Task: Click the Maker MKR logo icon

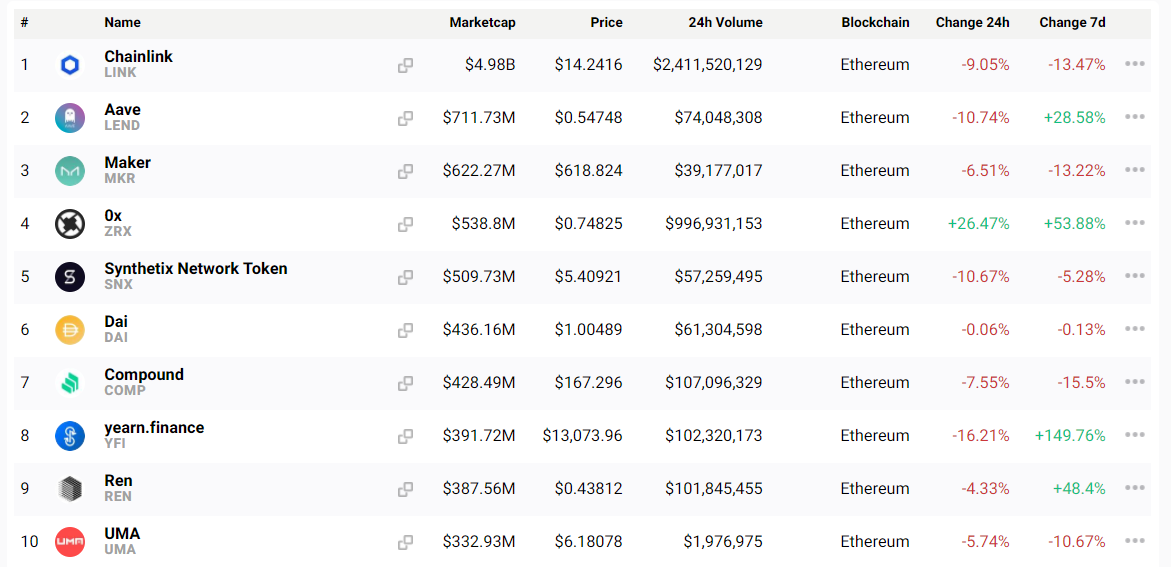Action: coord(70,171)
